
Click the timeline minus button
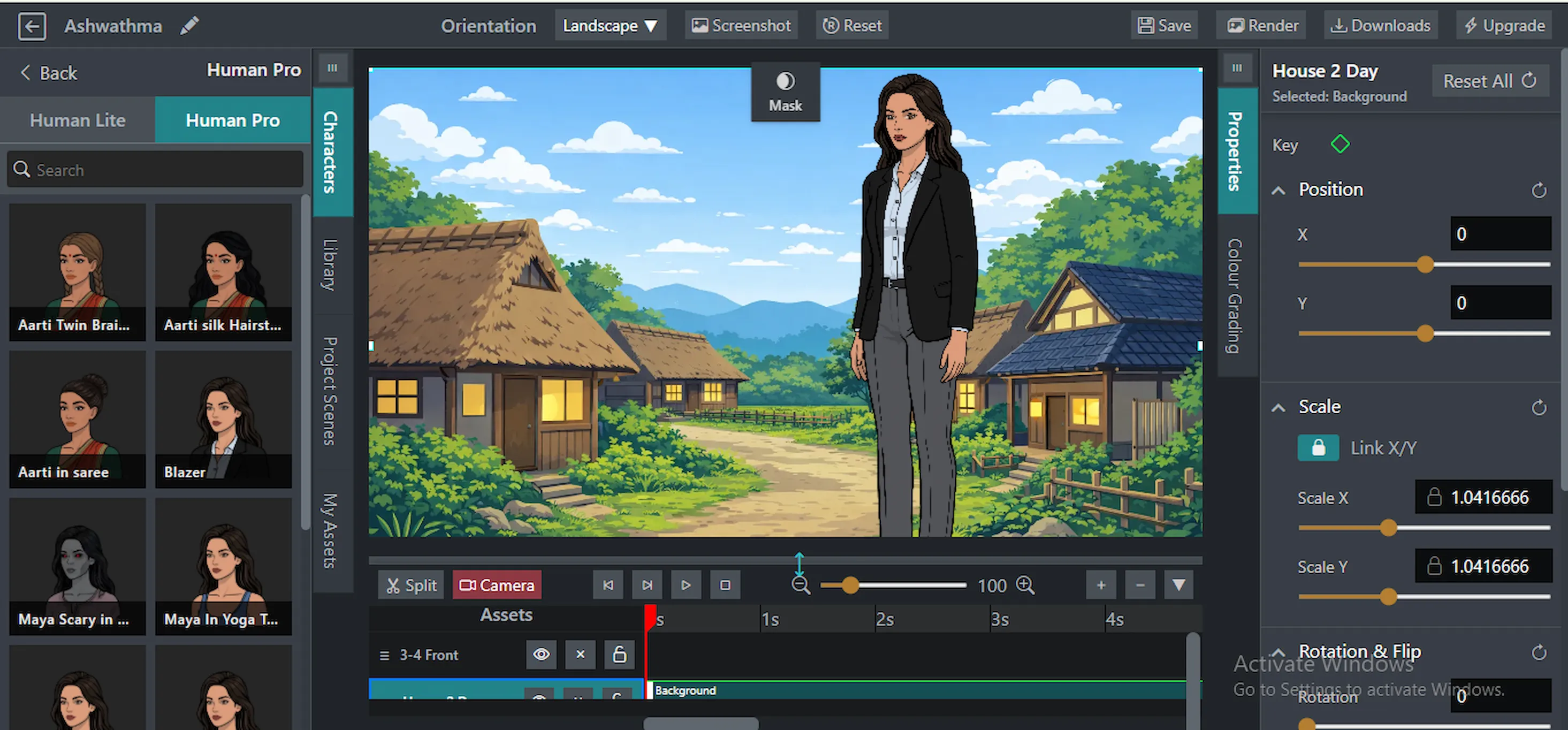(1139, 585)
